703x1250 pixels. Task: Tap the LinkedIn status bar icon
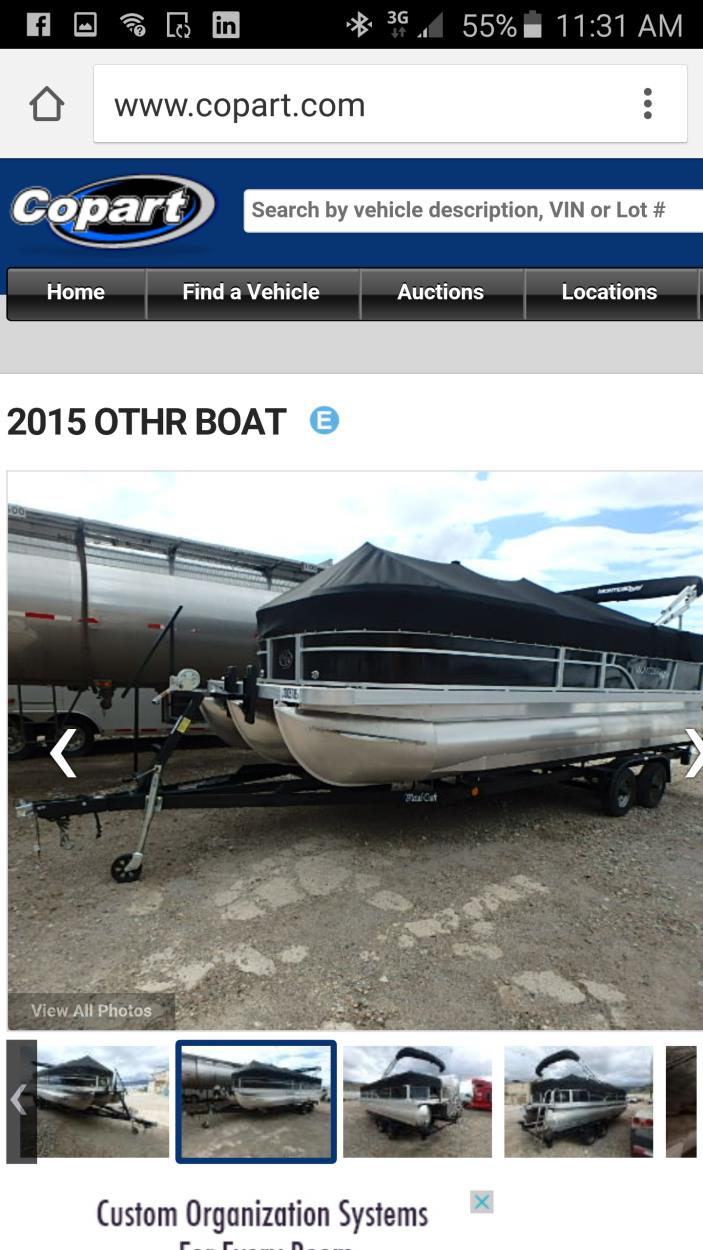coord(226,24)
